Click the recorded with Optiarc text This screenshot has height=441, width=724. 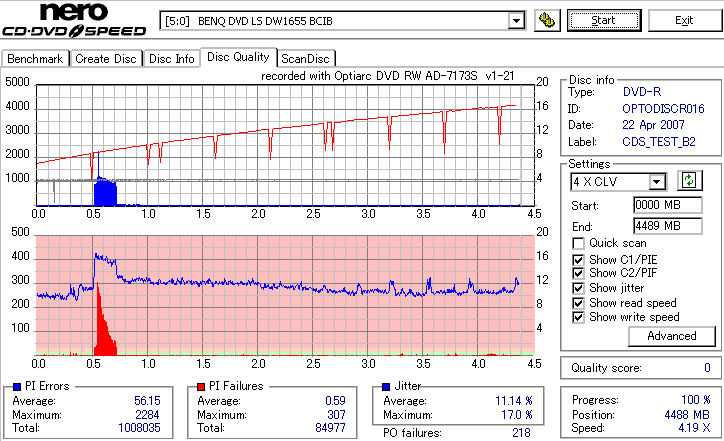tap(387, 76)
